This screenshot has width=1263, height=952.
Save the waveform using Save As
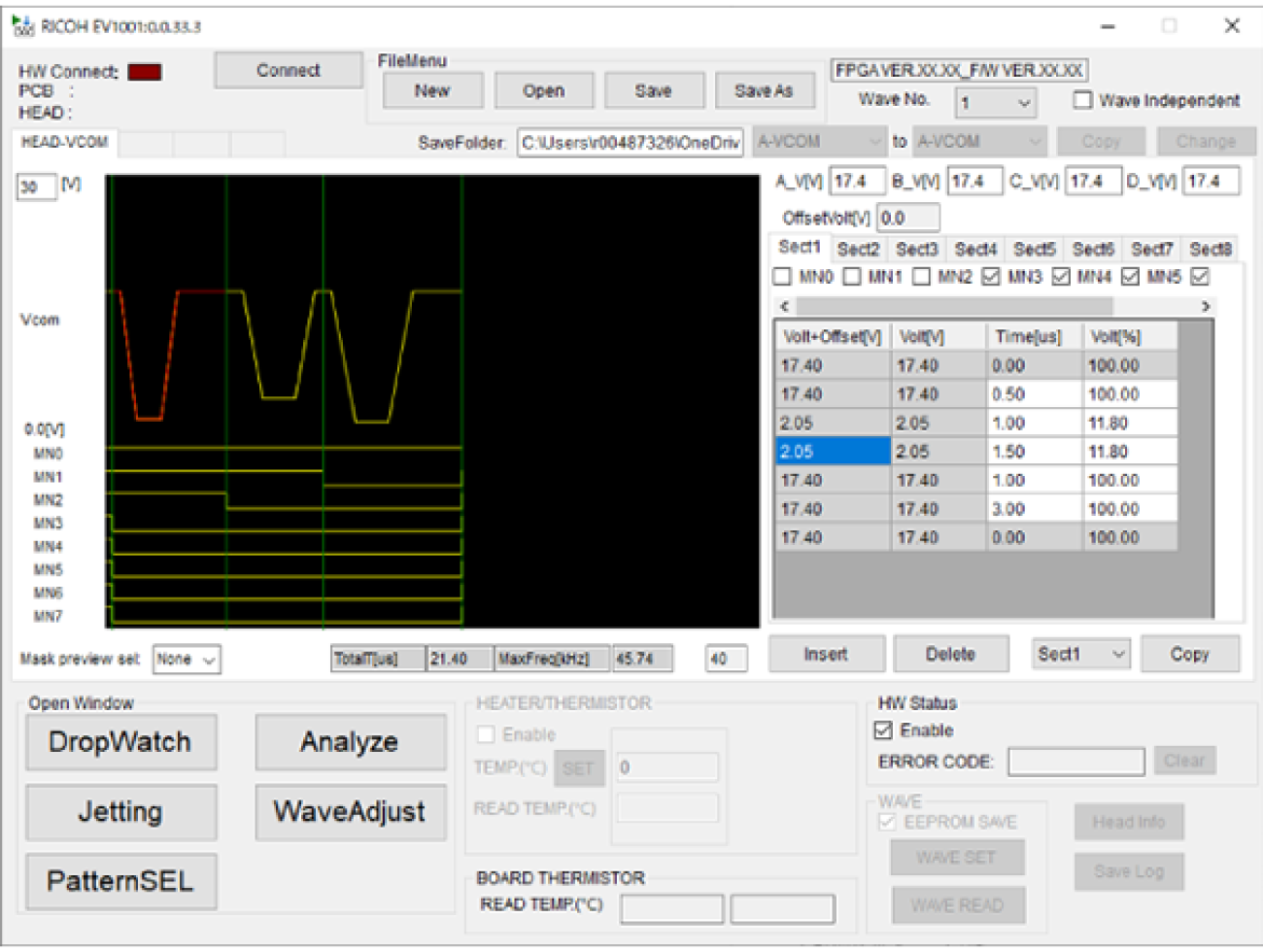[765, 89]
